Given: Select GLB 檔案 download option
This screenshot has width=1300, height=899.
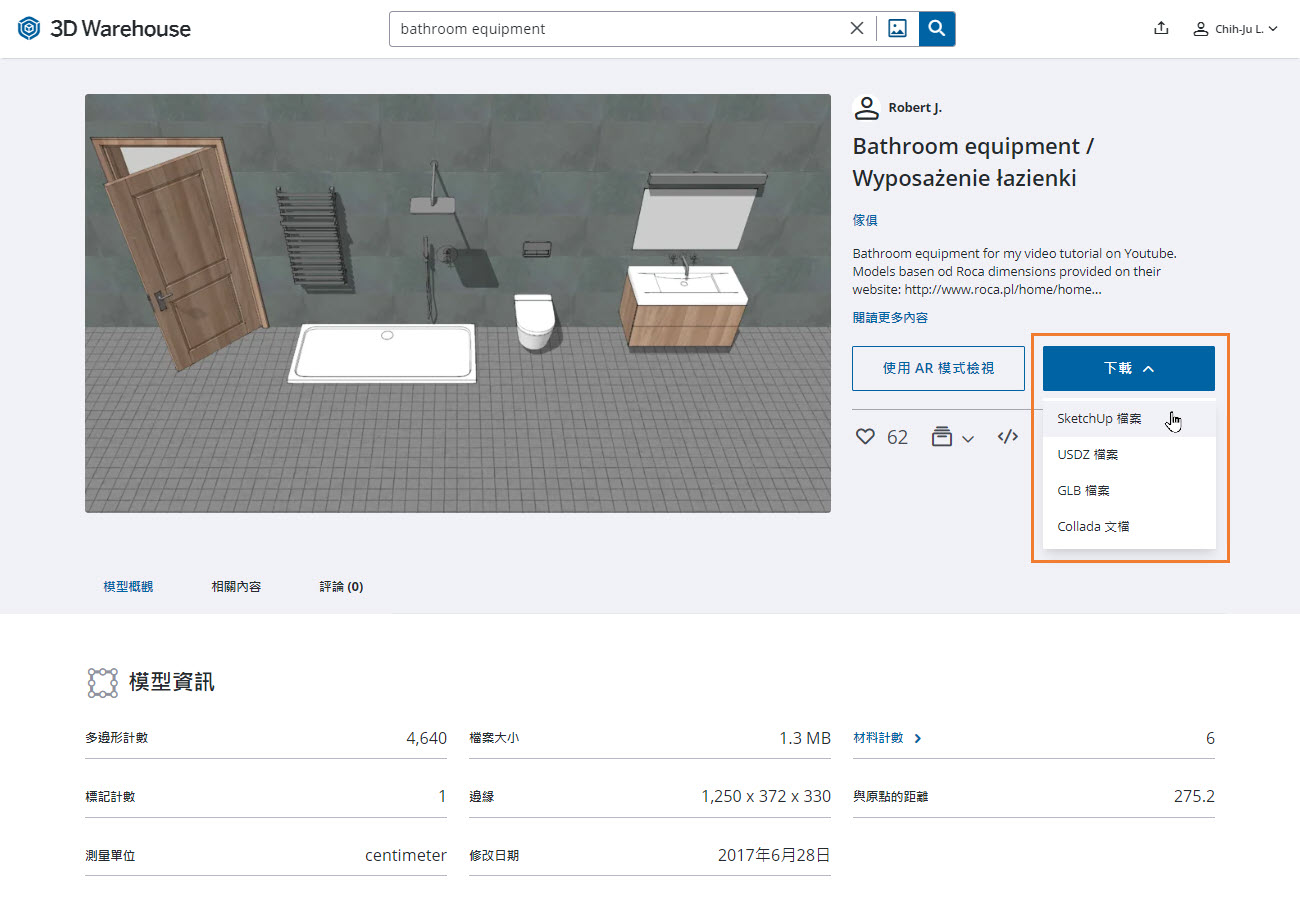Looking at the screenshot, I should pyautogui.click(x=1129, y=491).
